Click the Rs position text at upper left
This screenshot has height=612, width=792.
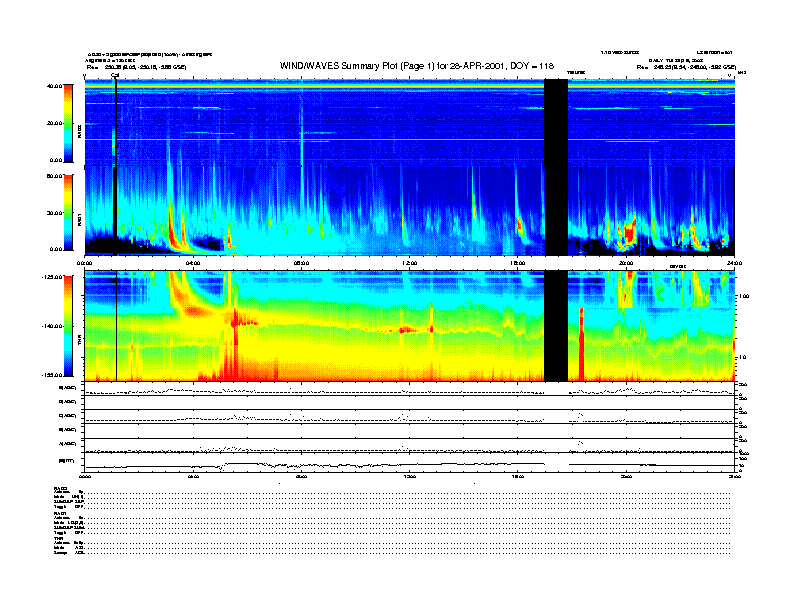point(136,67)
